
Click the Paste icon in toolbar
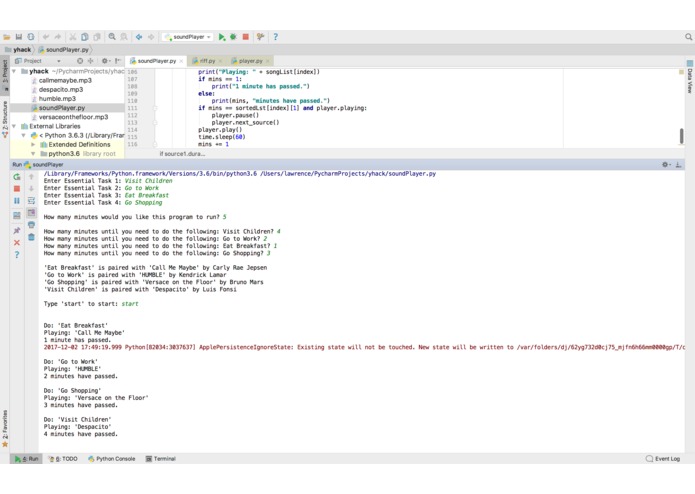pyautogui.click(x=97, y=37)
